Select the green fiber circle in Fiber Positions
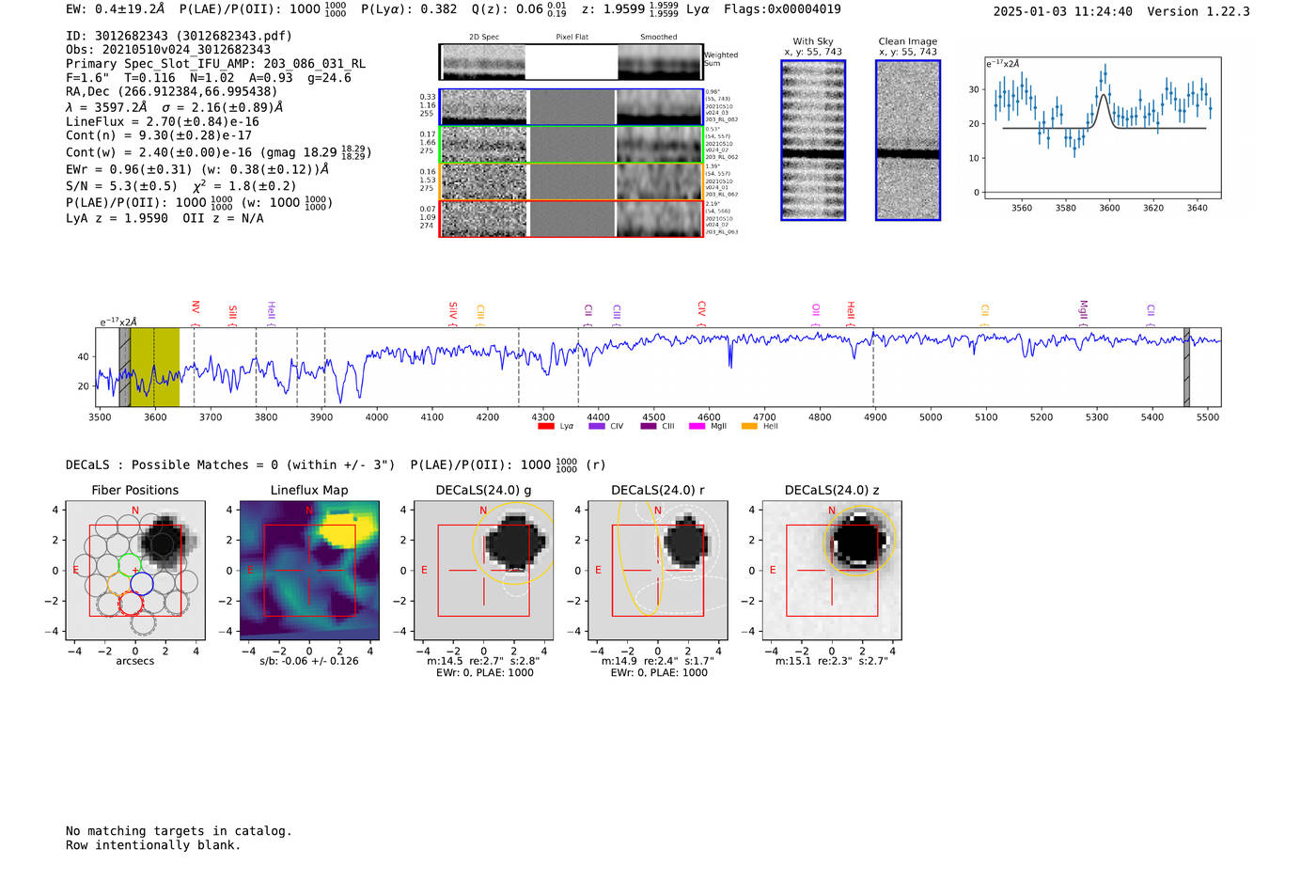Screen dimensions: 1316x896 point(130,566)
